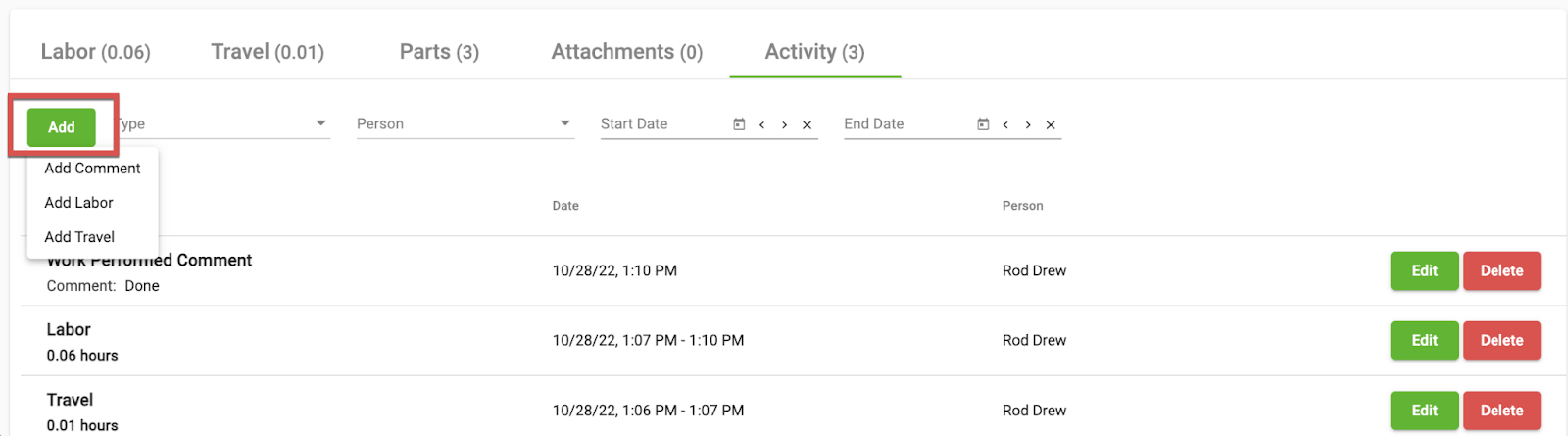Go to previous Start Date
This screenshot has width=1568, height=436.
(761, 124)
